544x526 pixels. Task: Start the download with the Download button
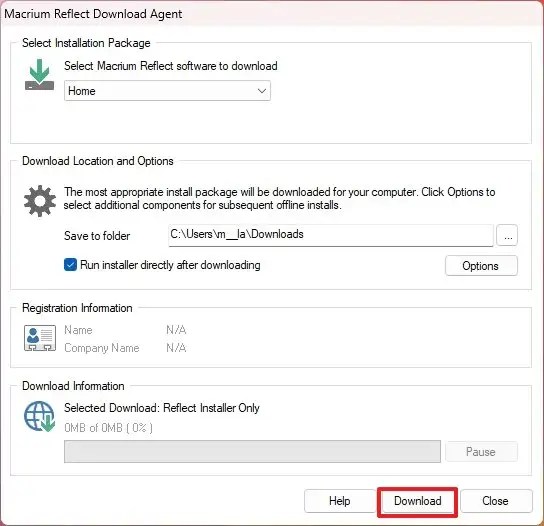418,501
